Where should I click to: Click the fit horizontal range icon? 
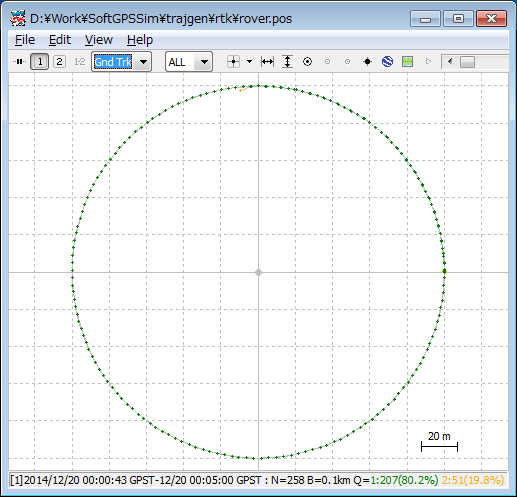pos(267,62)
